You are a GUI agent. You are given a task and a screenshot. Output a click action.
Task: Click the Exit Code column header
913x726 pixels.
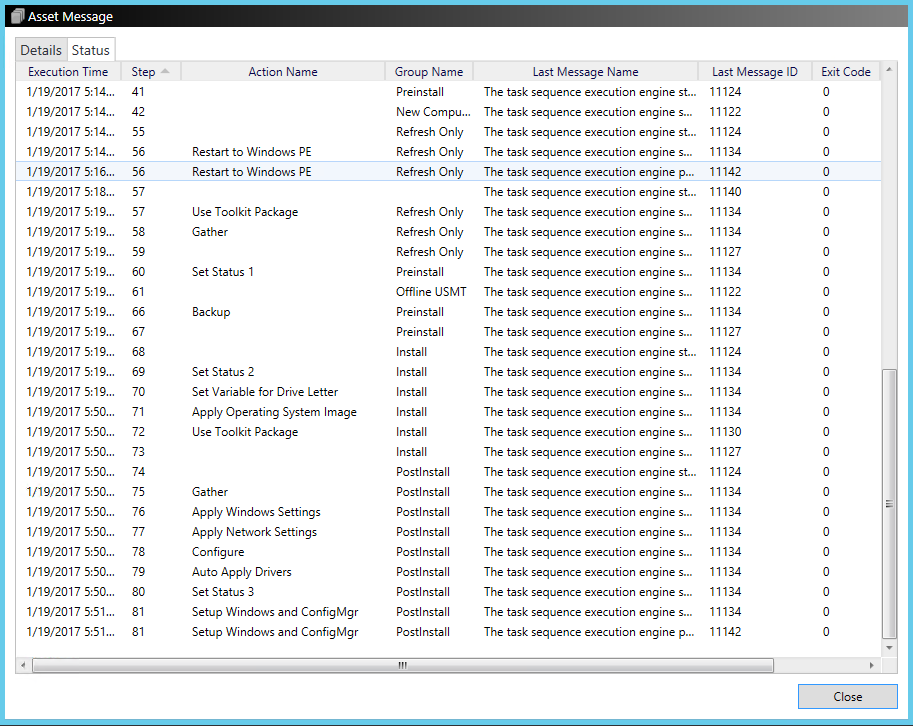[x=845, y=72]
